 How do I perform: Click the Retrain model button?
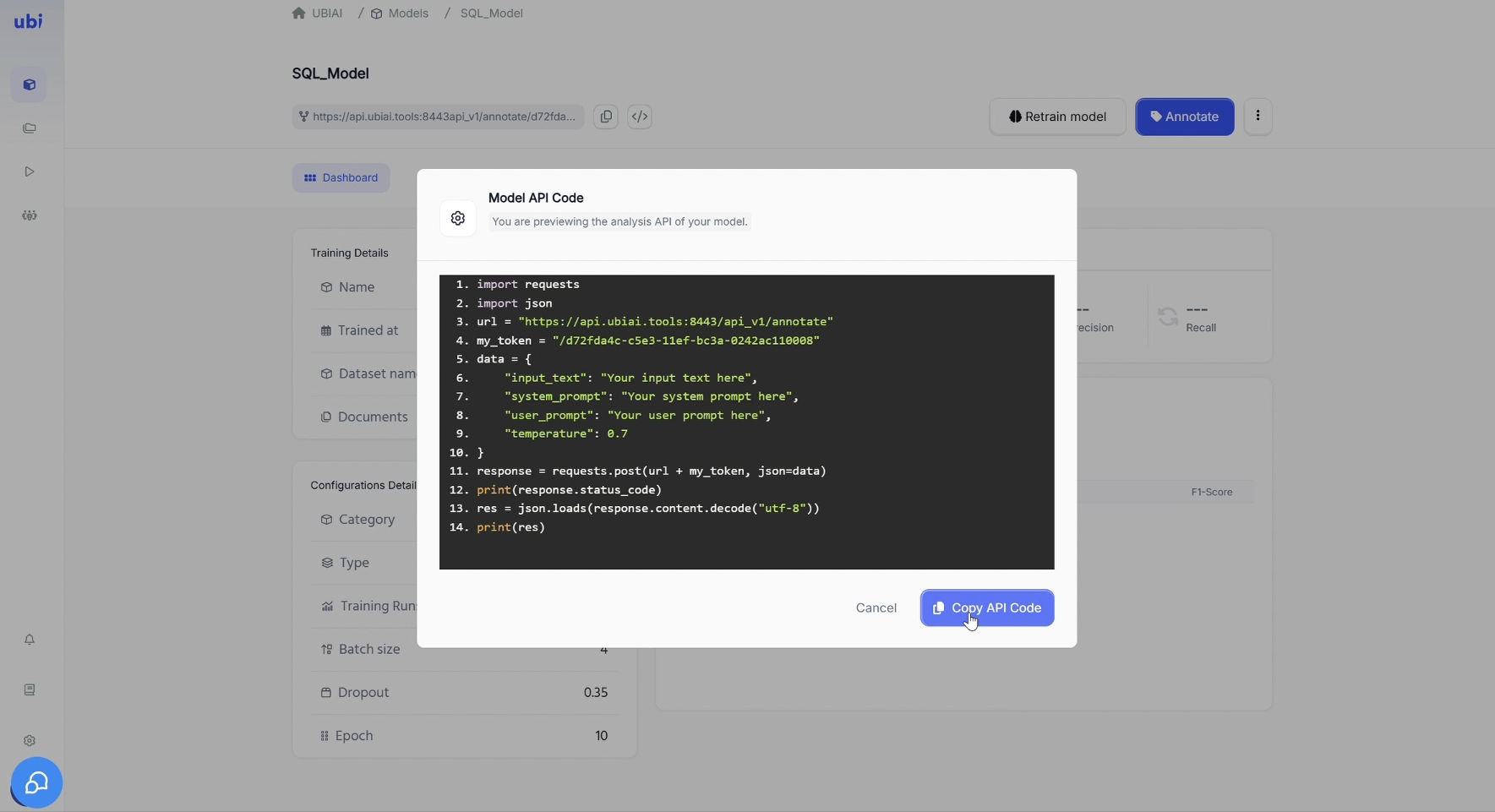click(1057, 117)
